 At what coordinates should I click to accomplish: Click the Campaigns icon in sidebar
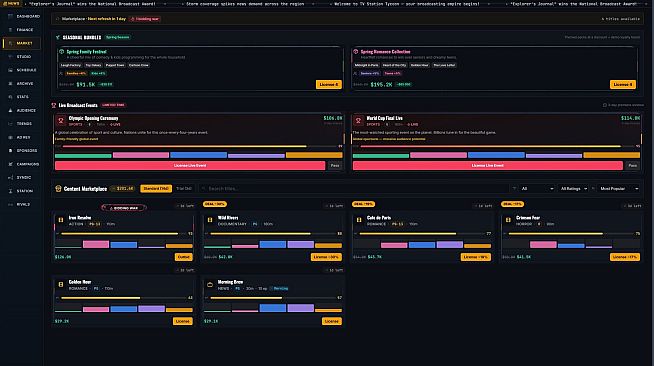10,164
